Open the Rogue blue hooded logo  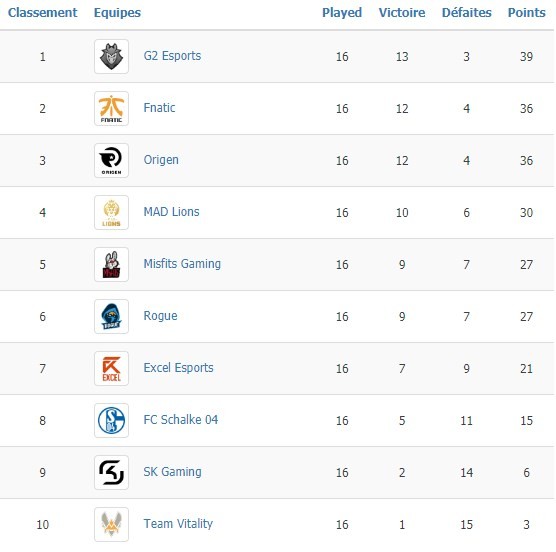(111, 316)
